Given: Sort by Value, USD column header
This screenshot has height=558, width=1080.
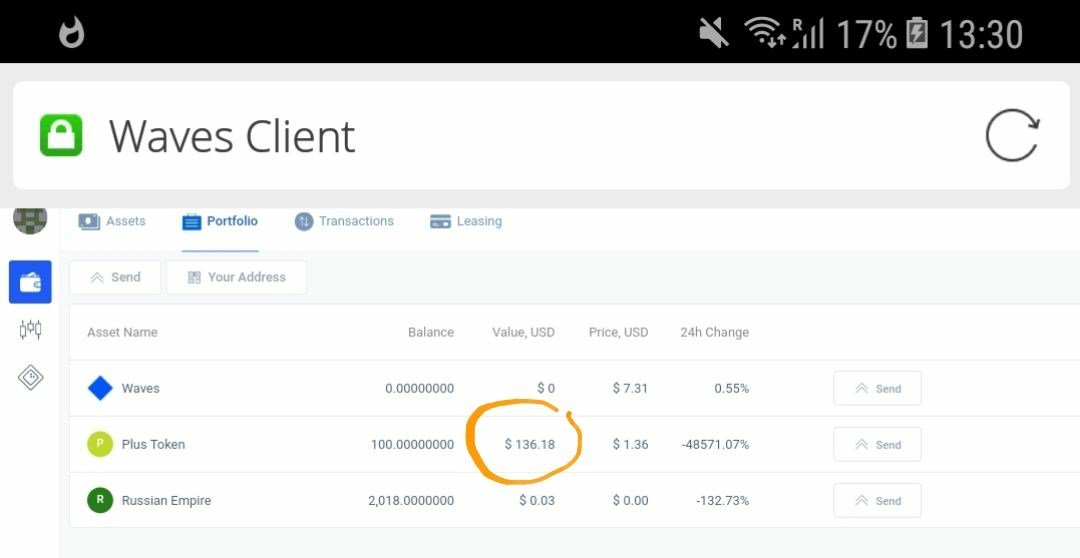Looking at the screenshot, I should 523,332.
